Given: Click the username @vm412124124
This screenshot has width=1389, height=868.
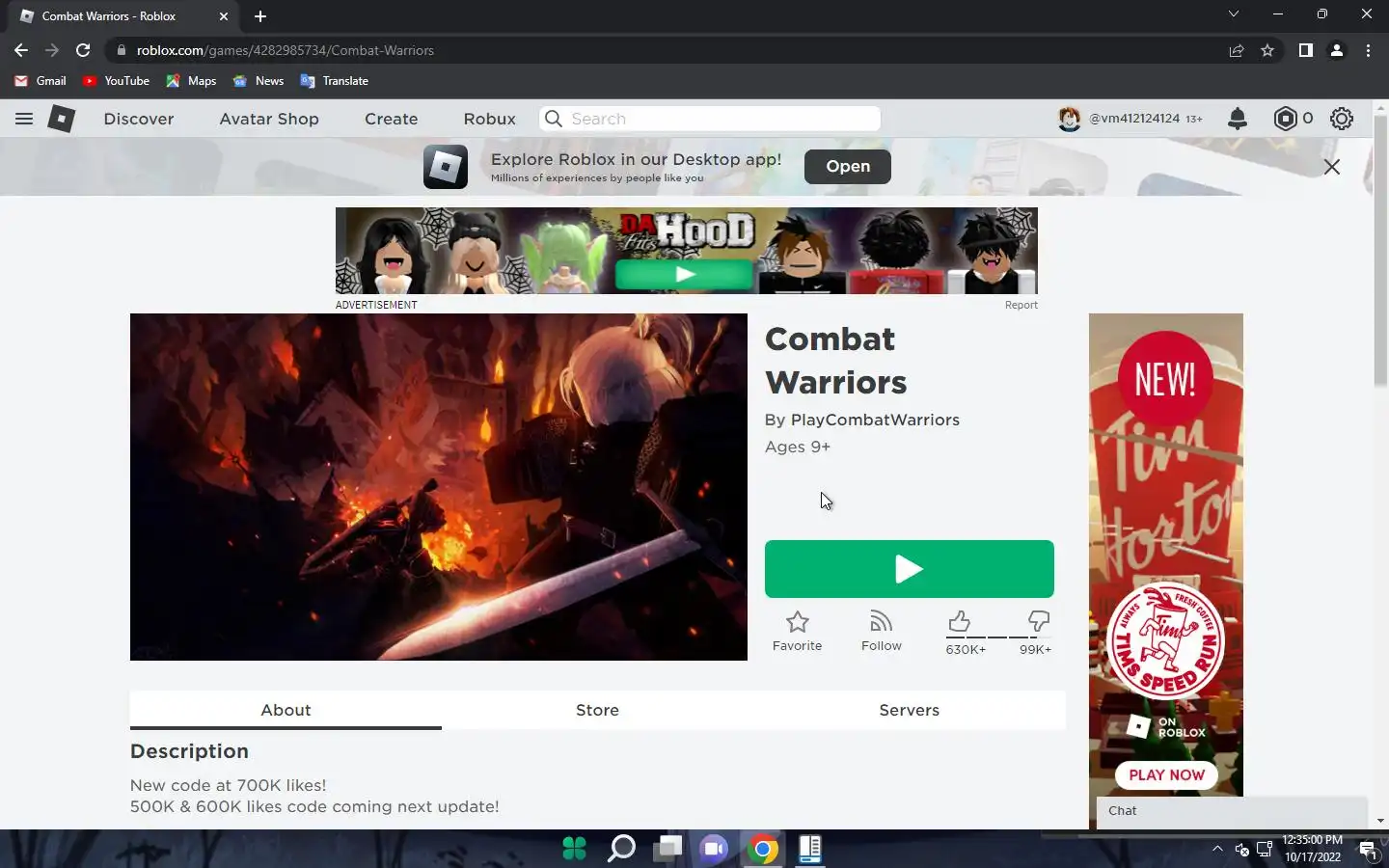Looking at the screenshot, I should point(1134,119).
